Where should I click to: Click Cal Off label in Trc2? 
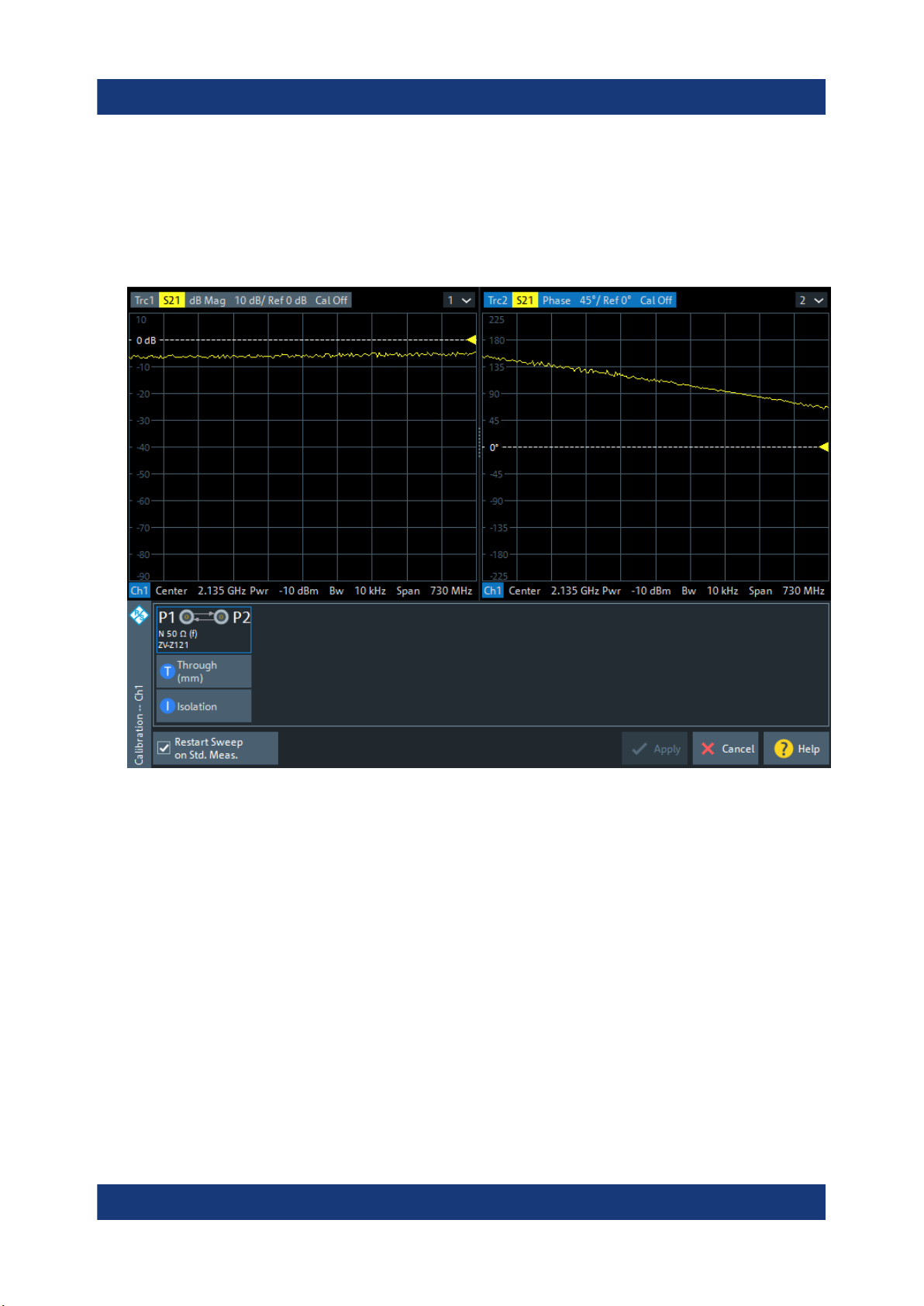point(656,300)
